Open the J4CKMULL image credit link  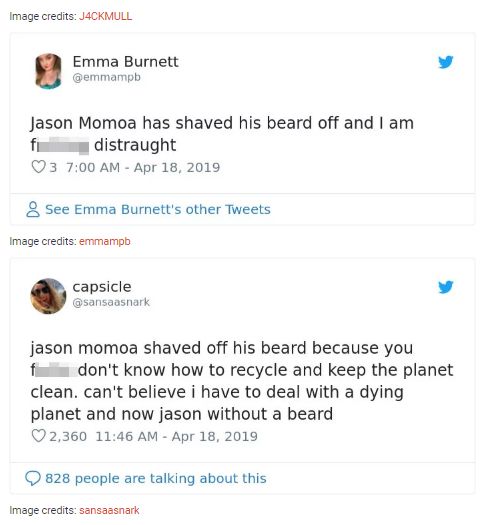105,16
